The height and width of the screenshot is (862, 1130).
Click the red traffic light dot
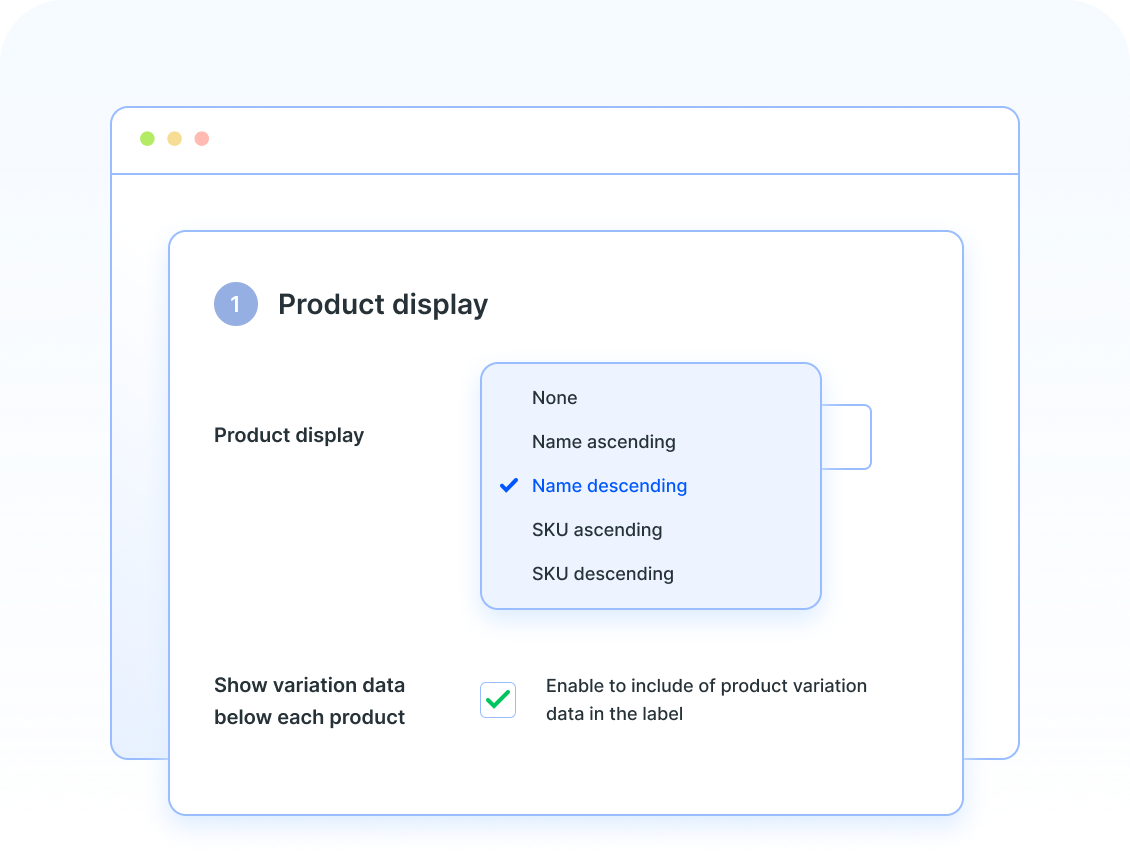[x=201, y=138]
